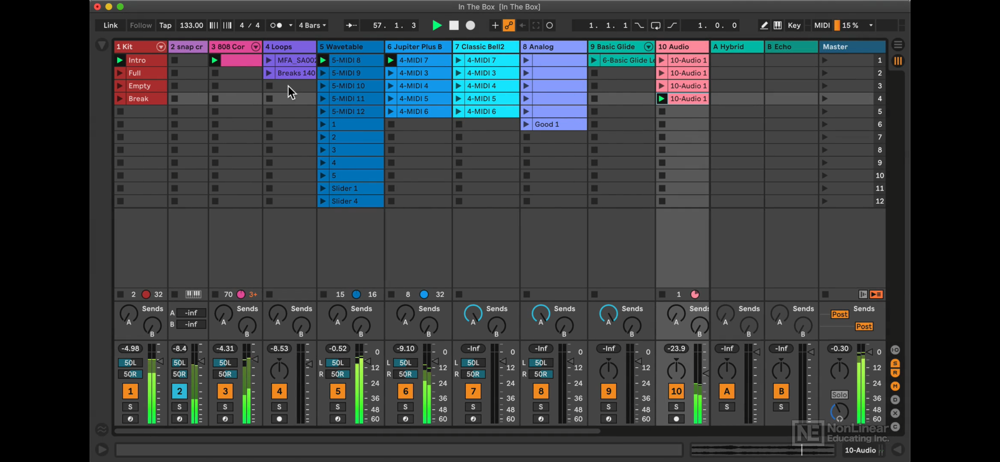Click the transport Stop button
1000x462 pixels.
454,25
